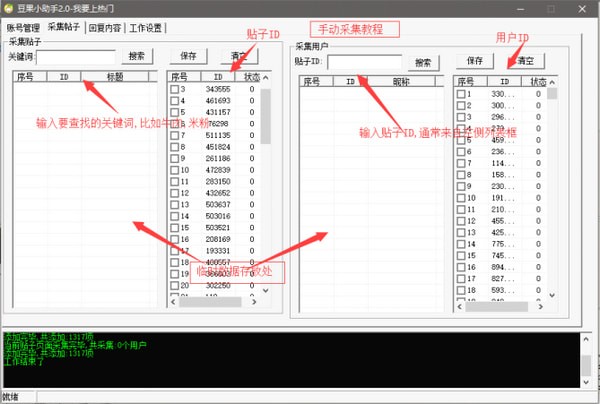Click the 贴子ID input field
This screenshot has height=404, width=600.
(x=365, y=62)
